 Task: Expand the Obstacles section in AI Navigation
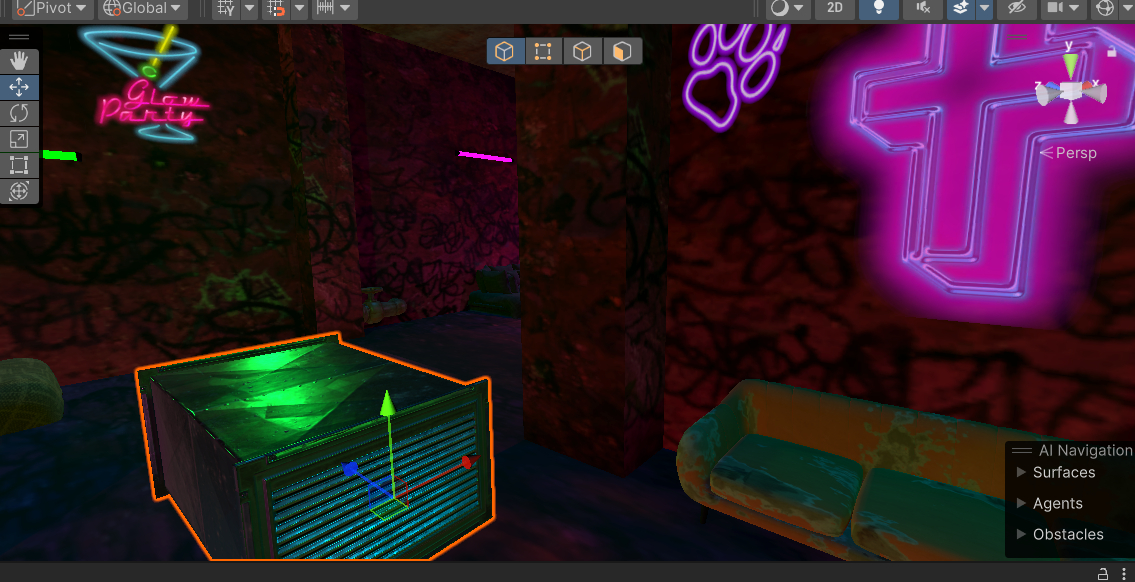tap(1021, 534)
